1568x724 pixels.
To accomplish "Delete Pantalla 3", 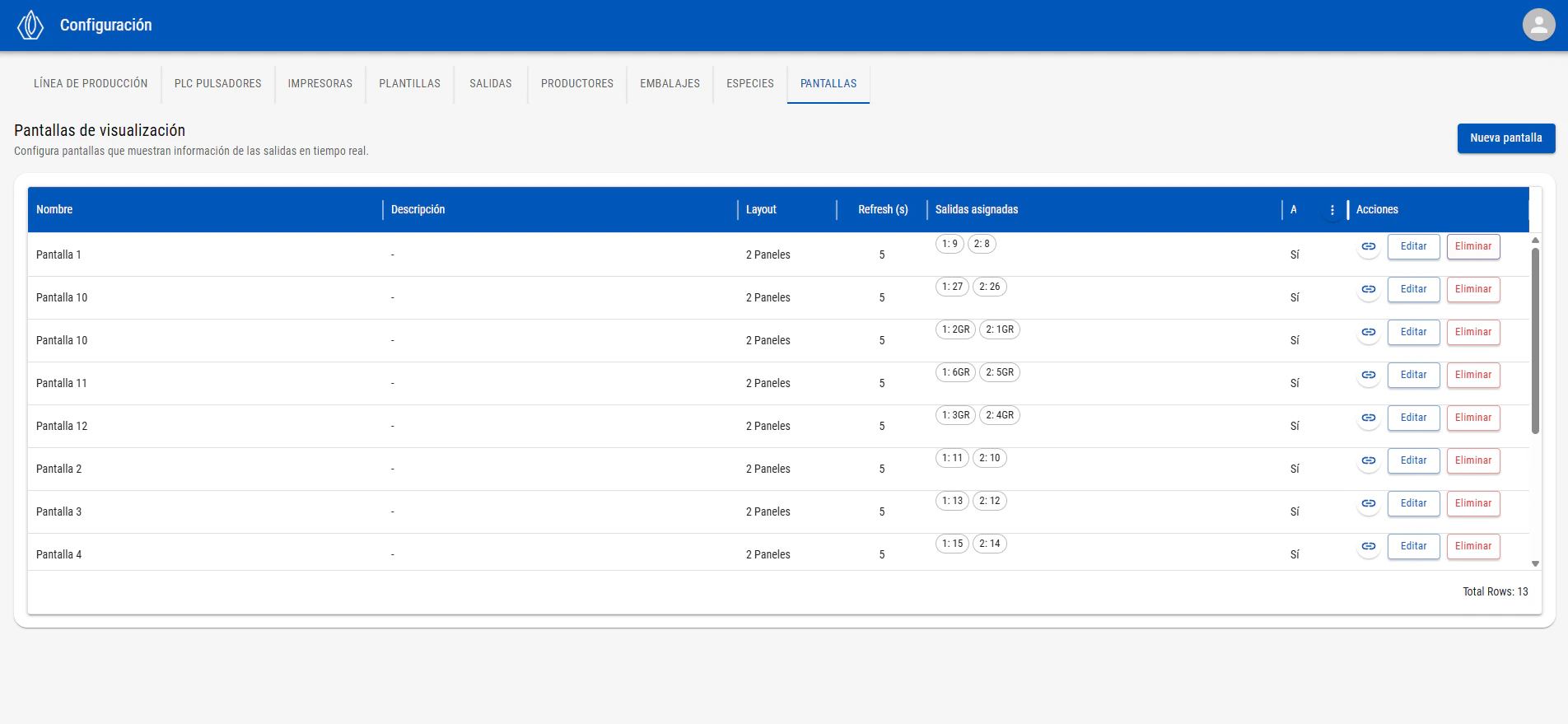I will (x=1473, y=503).
